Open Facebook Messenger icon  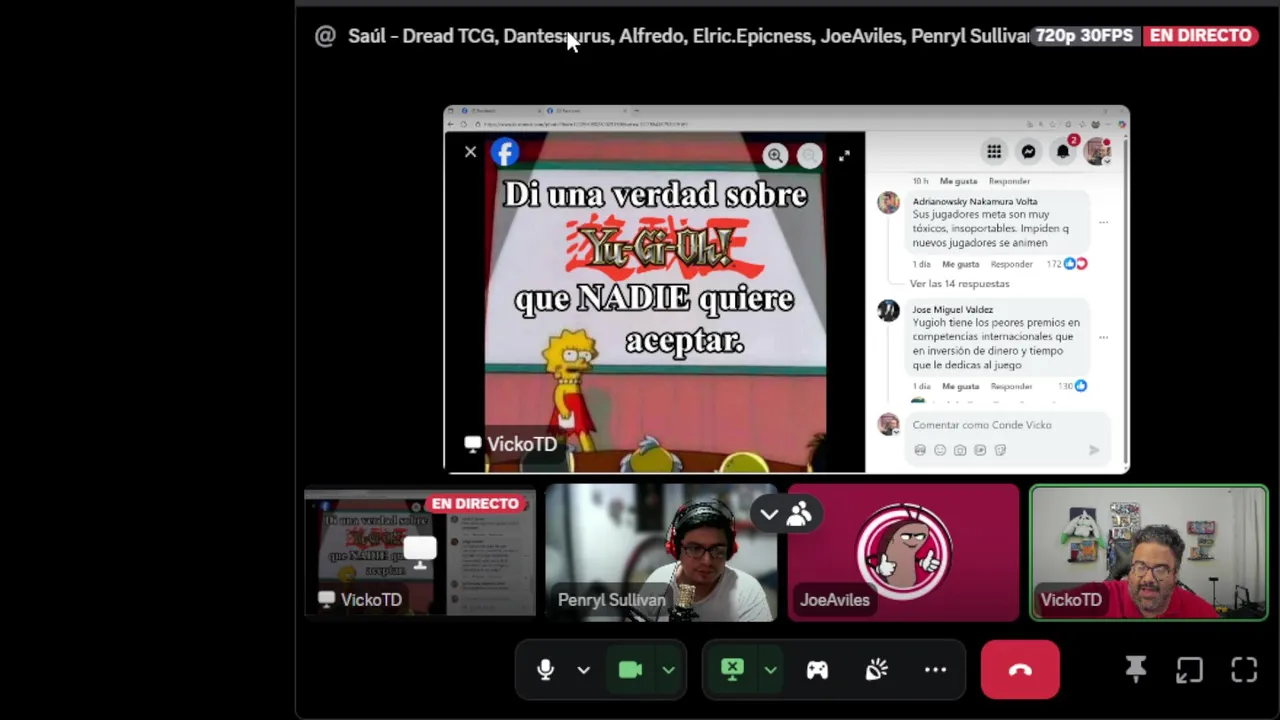[1028, 151]
